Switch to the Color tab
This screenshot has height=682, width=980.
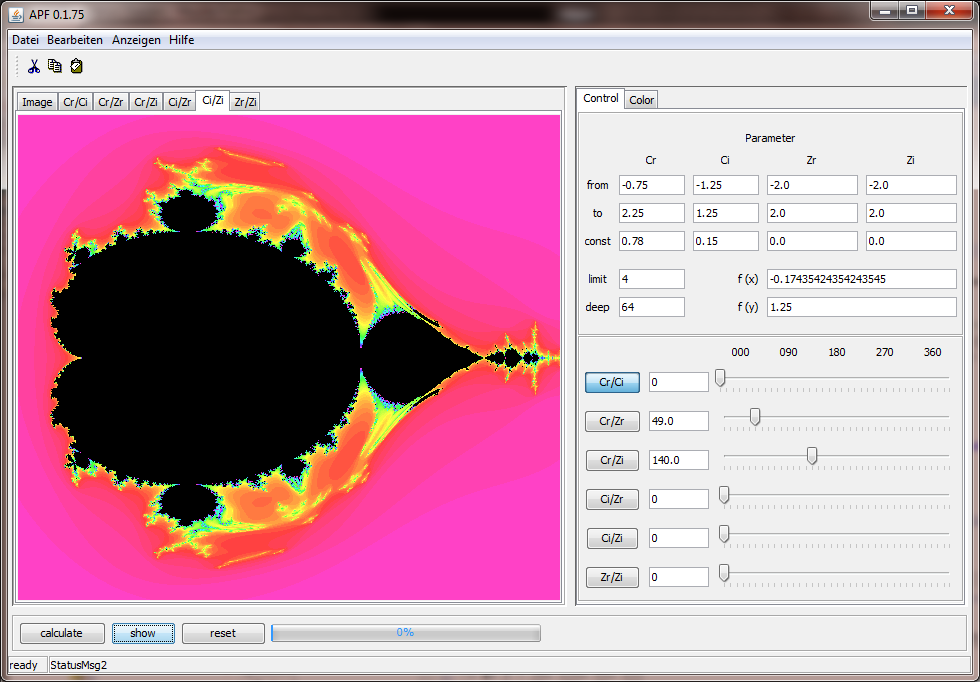click(x=641, y=100)
